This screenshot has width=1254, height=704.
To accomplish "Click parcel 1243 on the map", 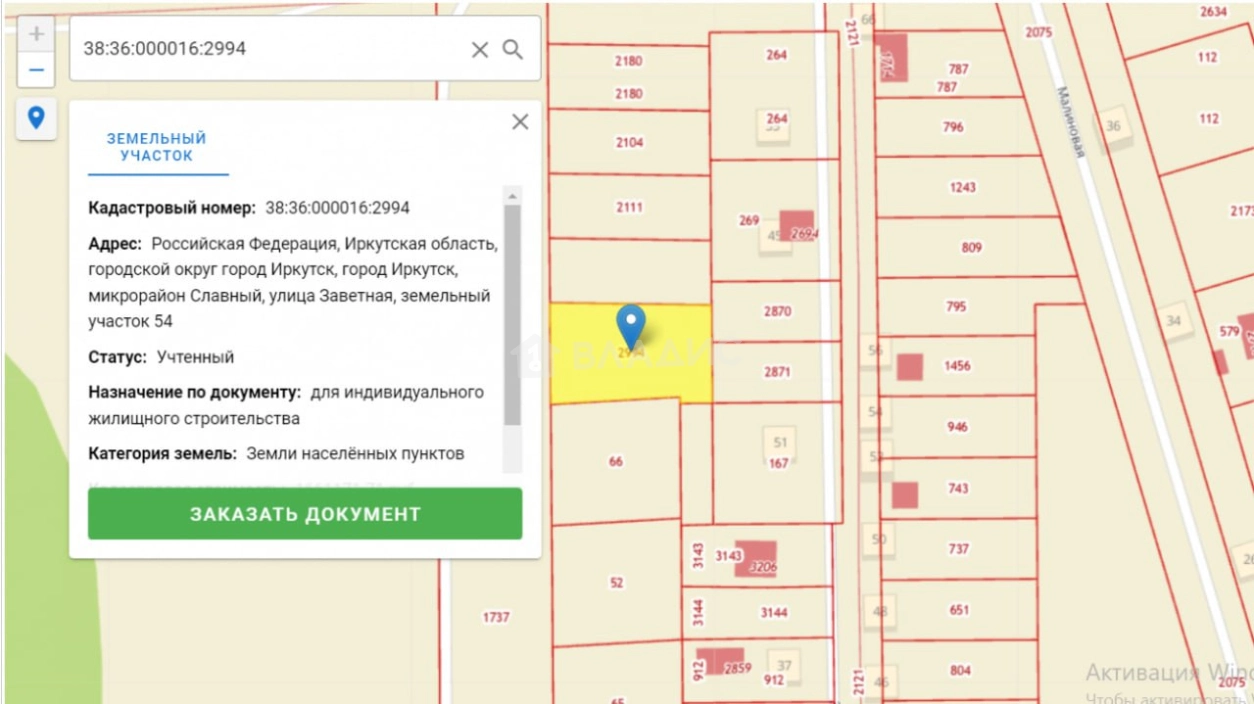I will (x=962, y=187).
